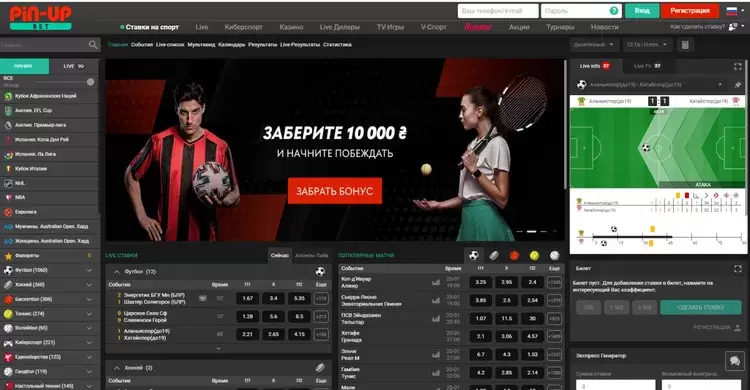Click СДЕЛАТЬ СТАВКУ button
750x390 pixels.
[x=701, y=308]
